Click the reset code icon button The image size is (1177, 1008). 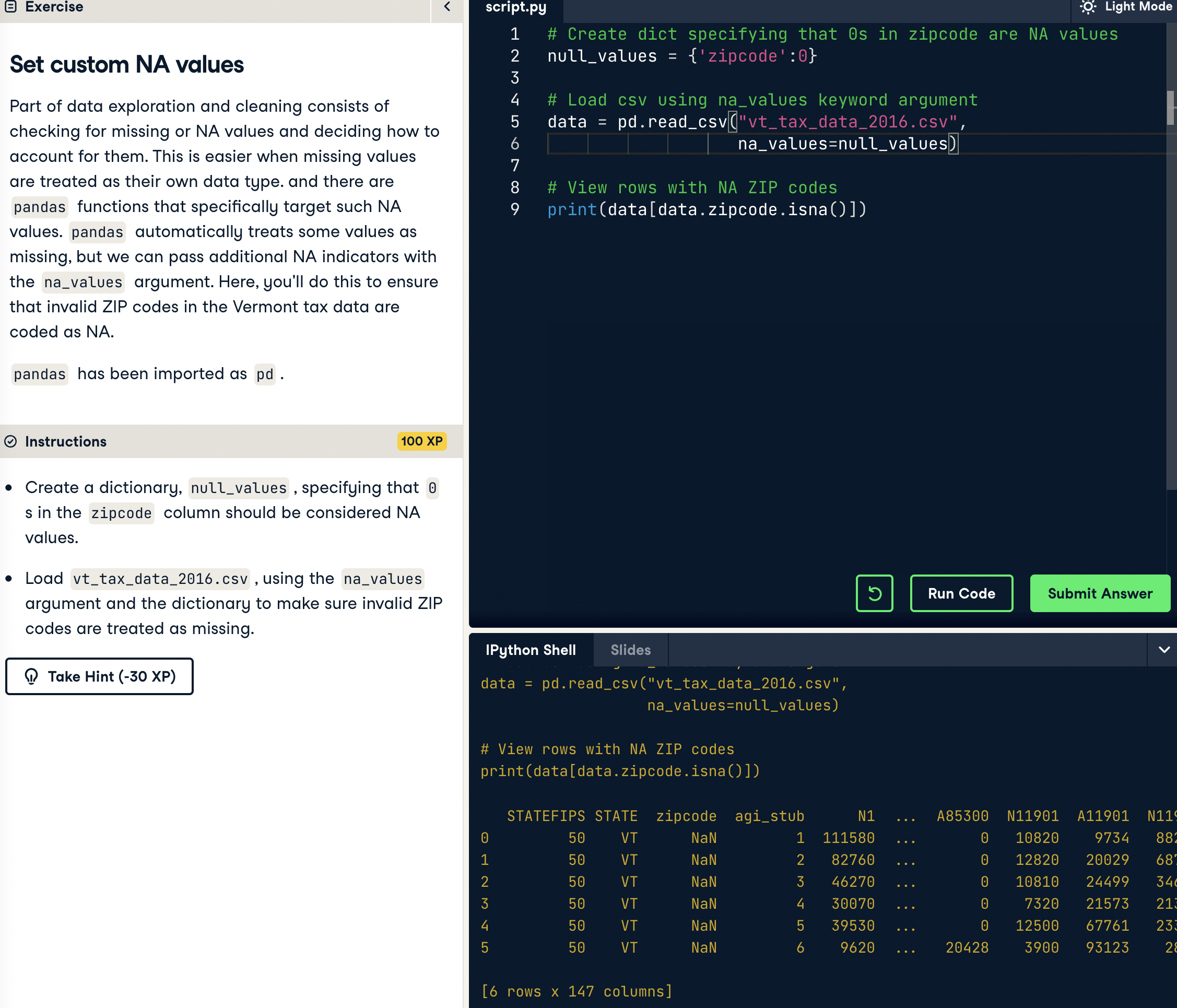[x=874, y=593]
